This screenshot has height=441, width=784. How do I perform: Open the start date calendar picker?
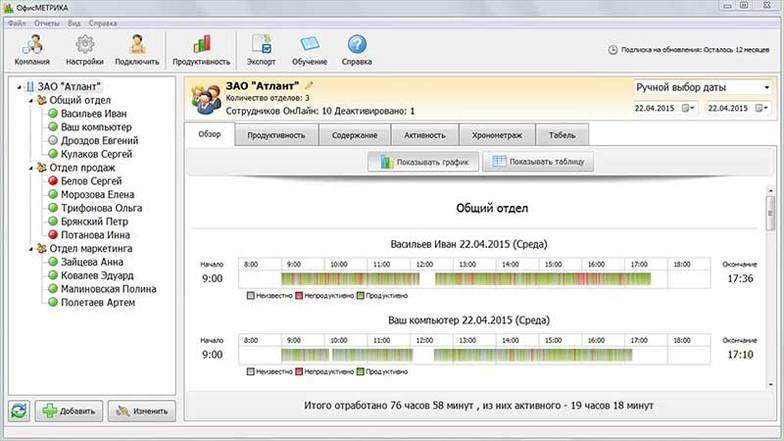(x=686, y=108)
